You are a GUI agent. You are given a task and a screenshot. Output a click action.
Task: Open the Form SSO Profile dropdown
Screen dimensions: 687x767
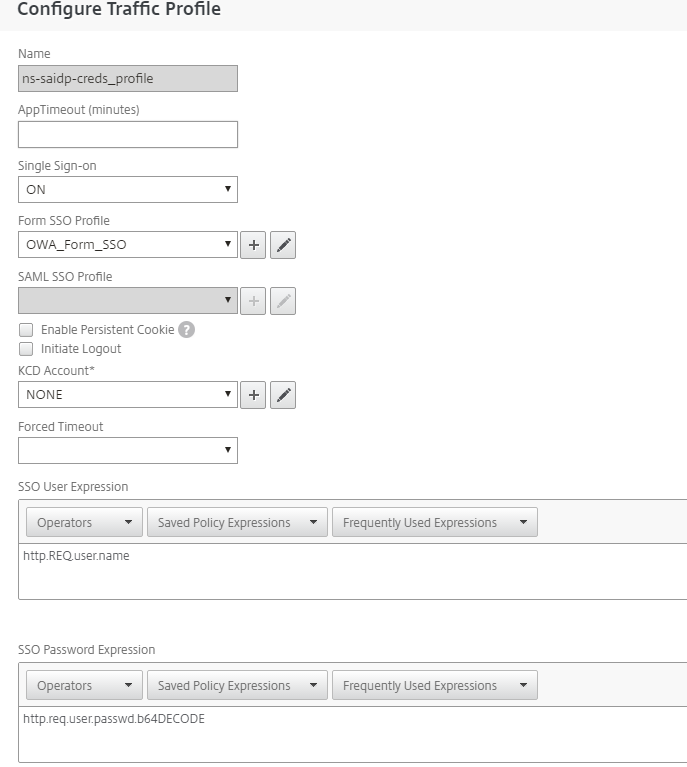pyautogui.click(x=128, y=245)
